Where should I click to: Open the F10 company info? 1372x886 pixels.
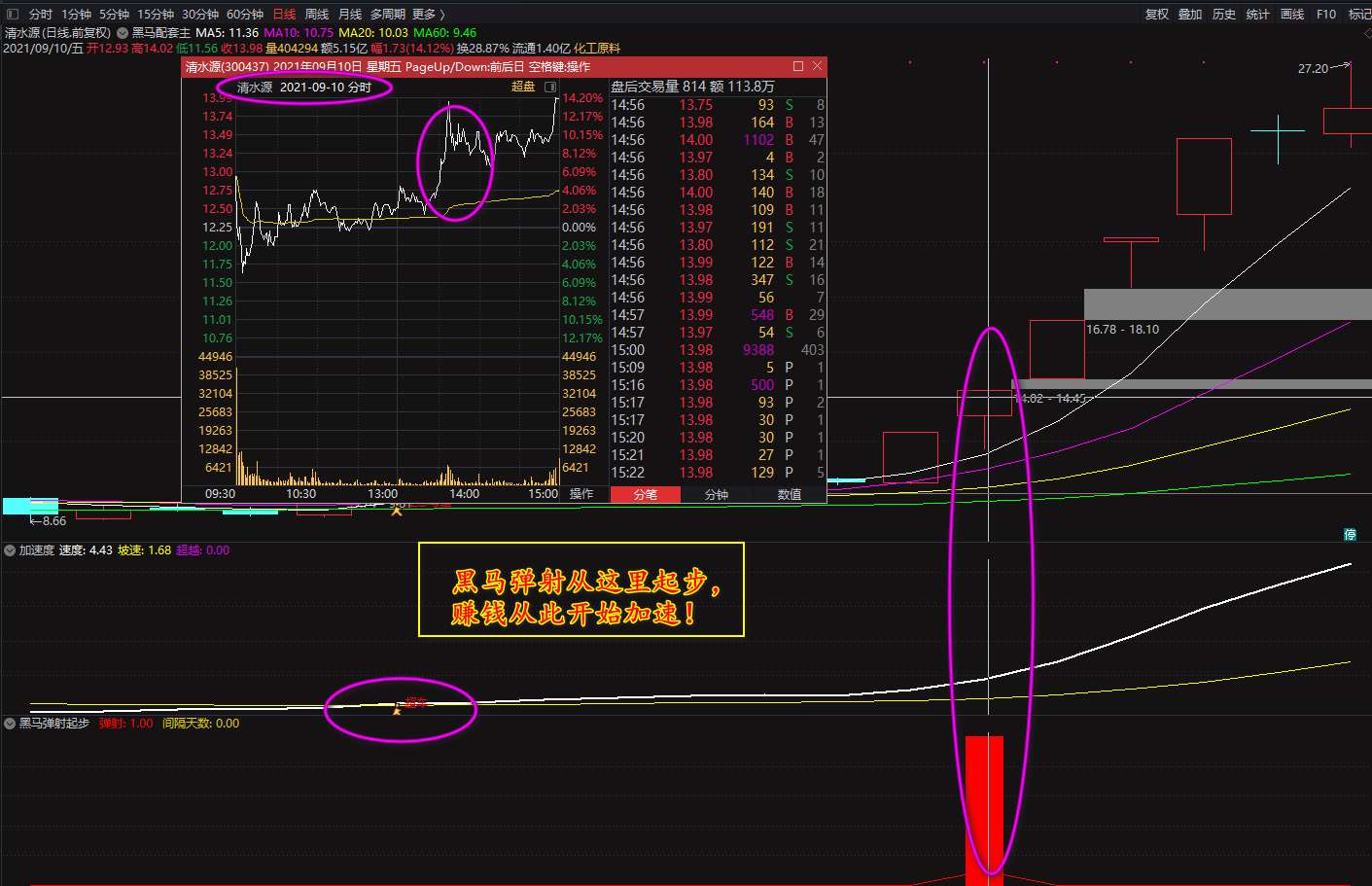point(1326,15)
